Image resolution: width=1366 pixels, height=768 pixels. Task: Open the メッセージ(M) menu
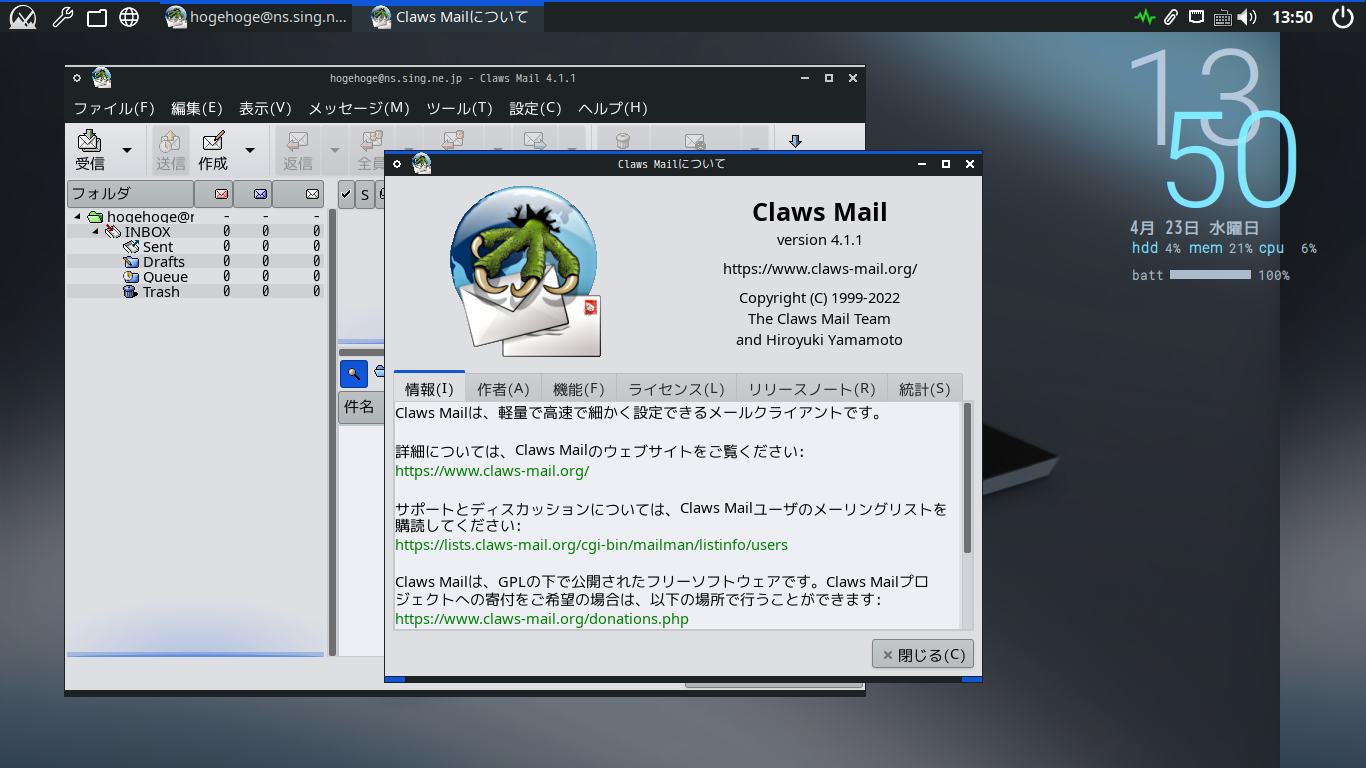pyautogui.click(x=359, y=108)
